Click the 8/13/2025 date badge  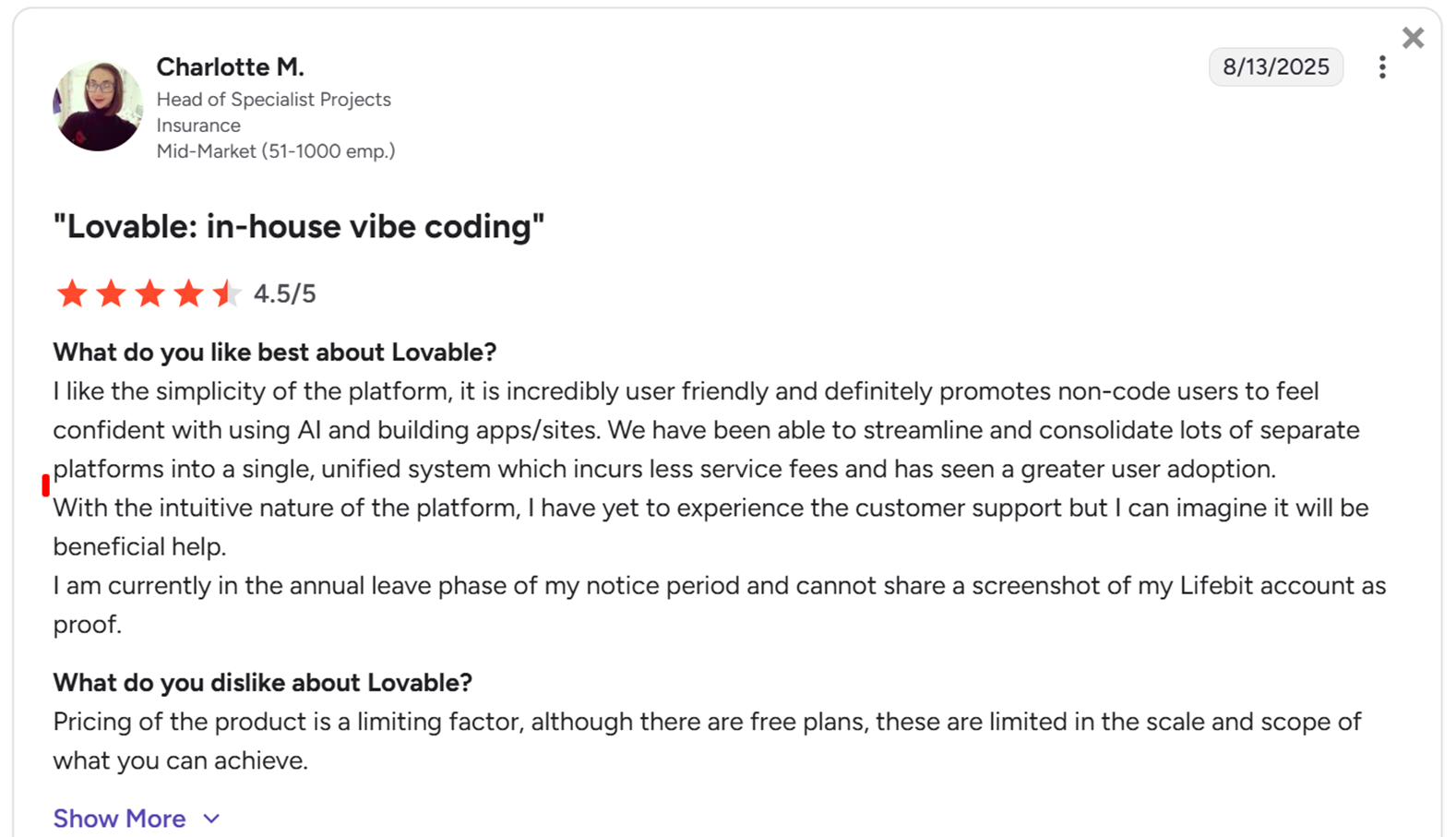tap(1276, 66)
